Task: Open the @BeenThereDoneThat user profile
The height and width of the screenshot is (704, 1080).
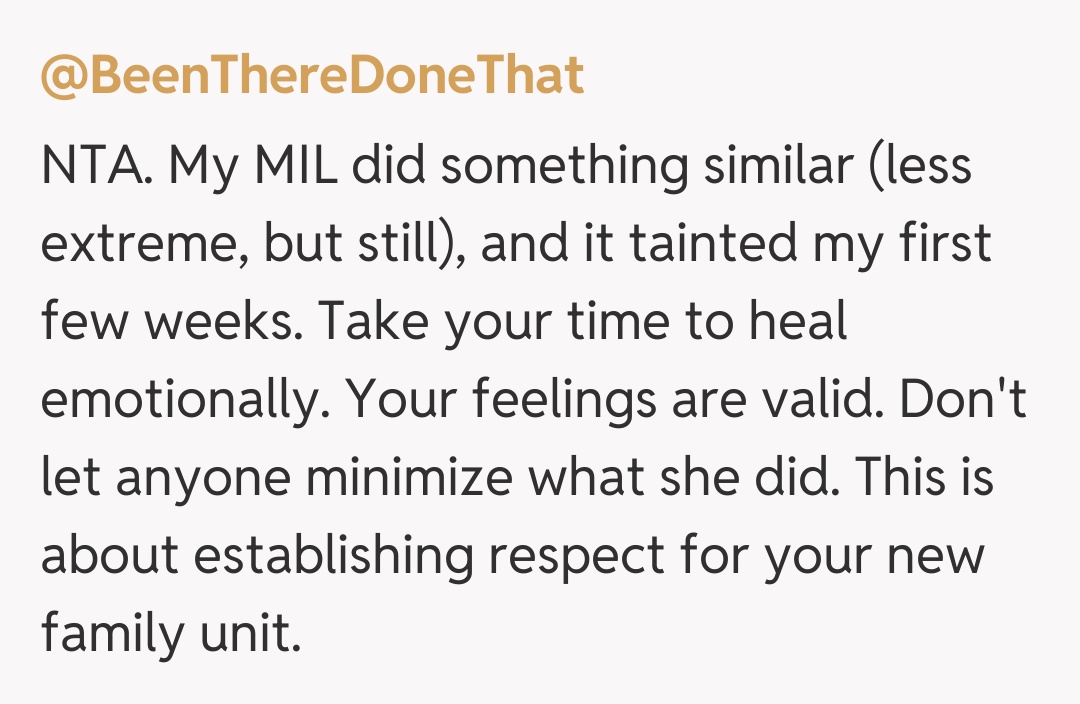Action: [x=312, y=77]
